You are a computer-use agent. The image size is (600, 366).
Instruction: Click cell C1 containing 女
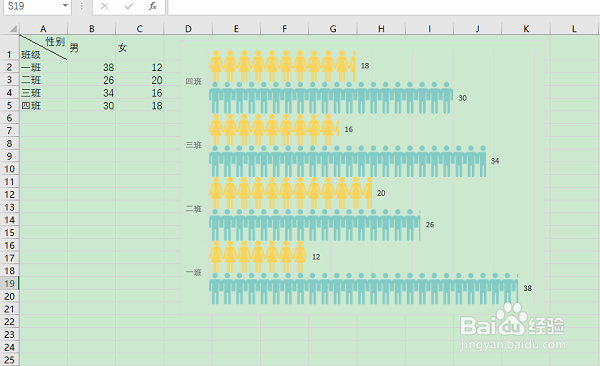point(140,47)
